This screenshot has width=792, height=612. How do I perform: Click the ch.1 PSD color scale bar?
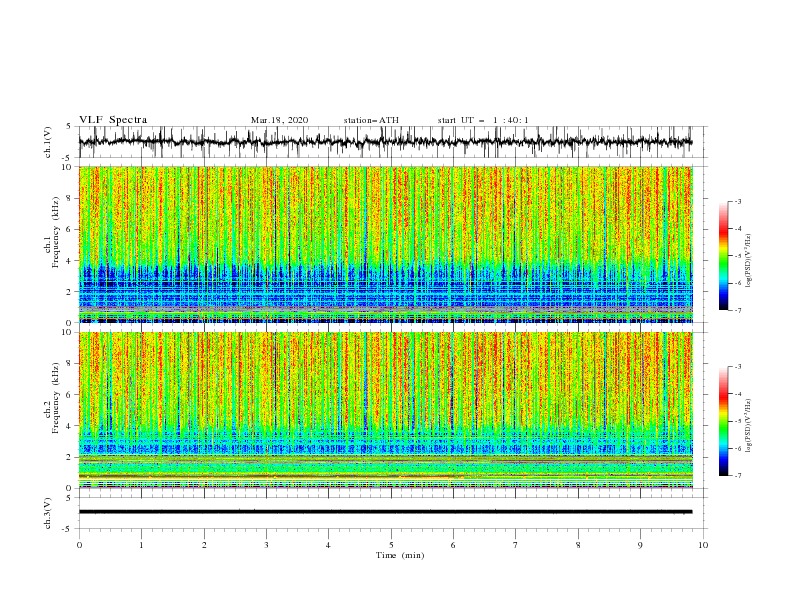point(723,256)
